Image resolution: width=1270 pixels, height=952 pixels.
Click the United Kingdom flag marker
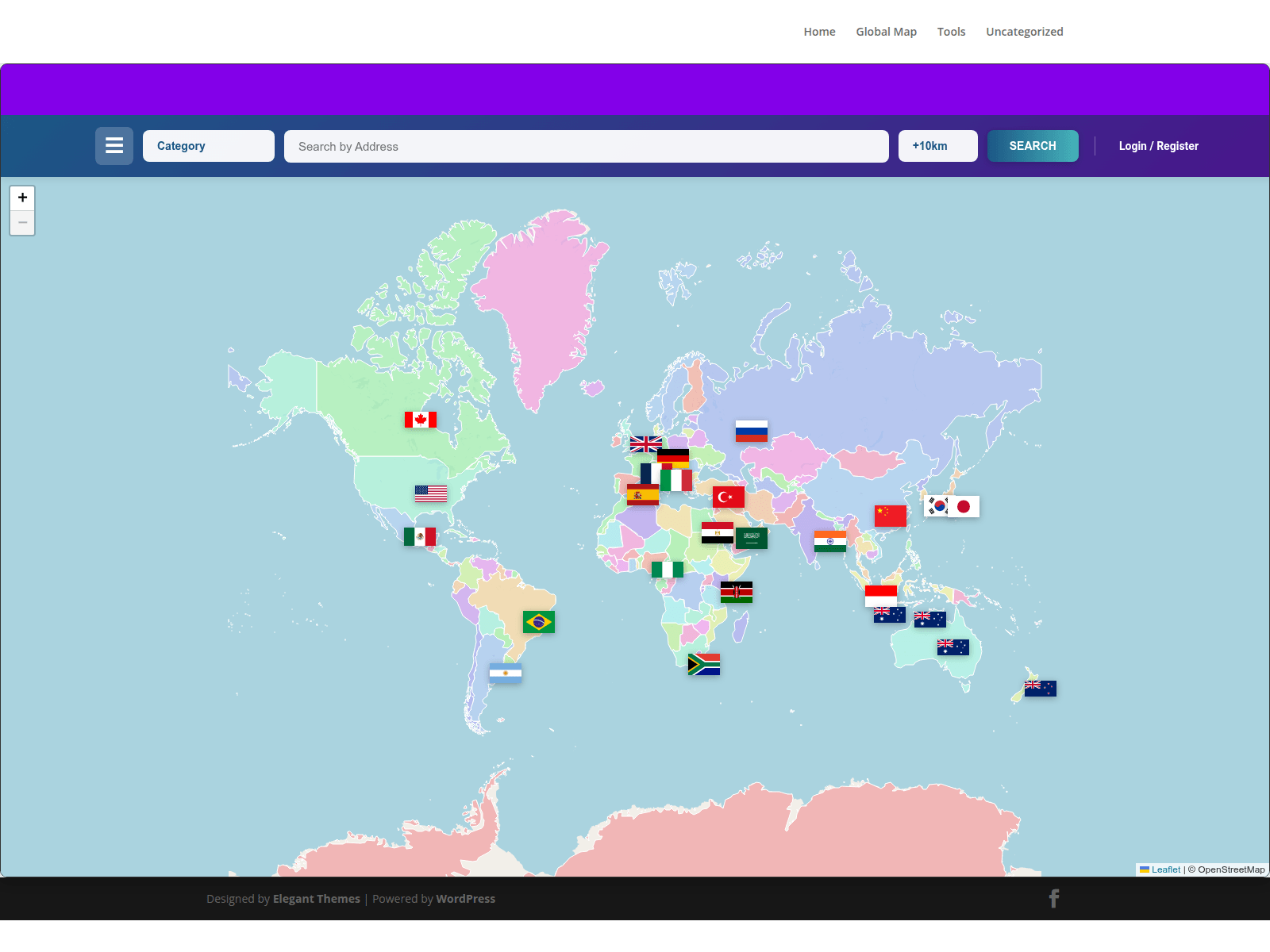646,444
